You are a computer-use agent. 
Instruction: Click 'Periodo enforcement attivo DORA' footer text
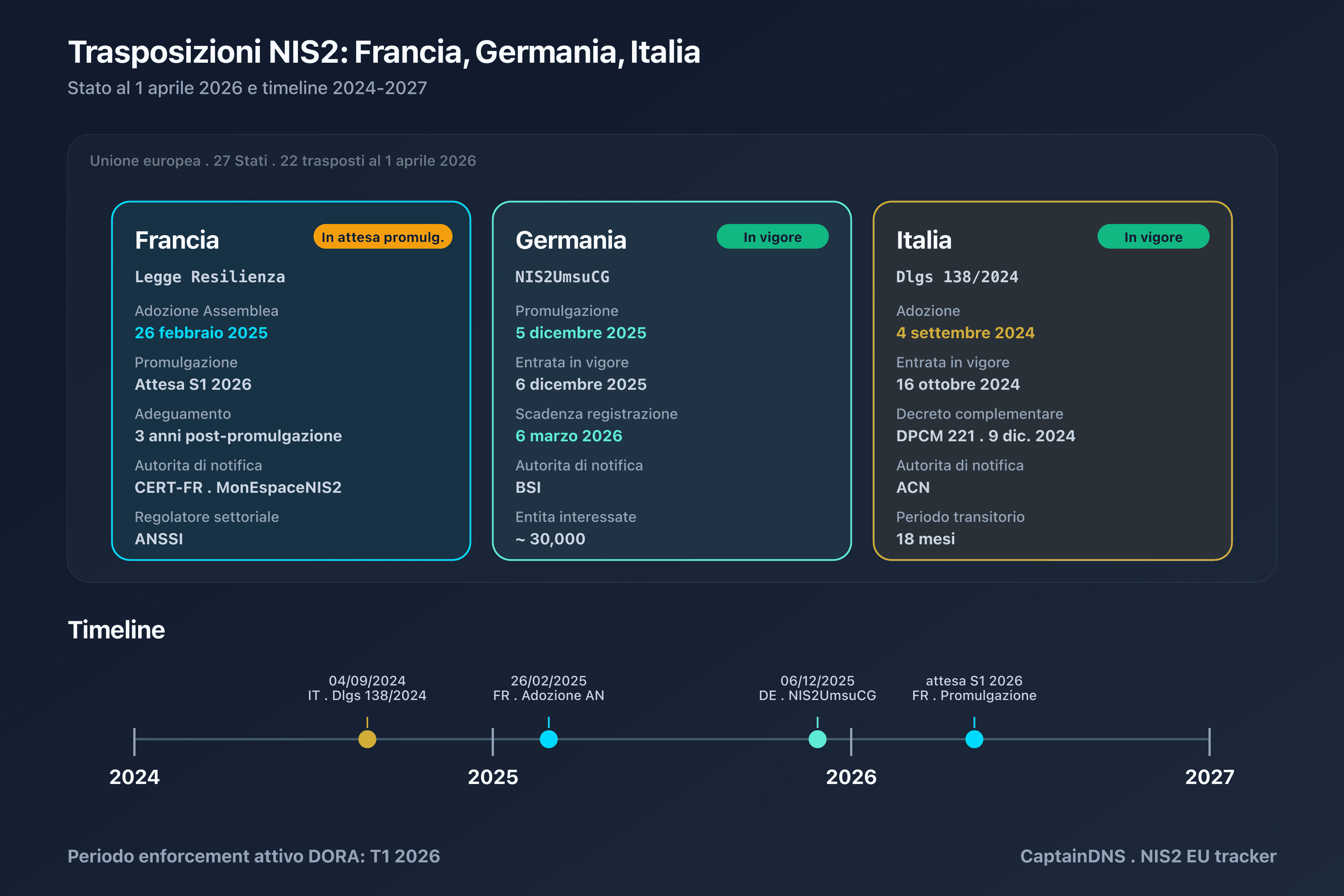(x=254, y=856)
